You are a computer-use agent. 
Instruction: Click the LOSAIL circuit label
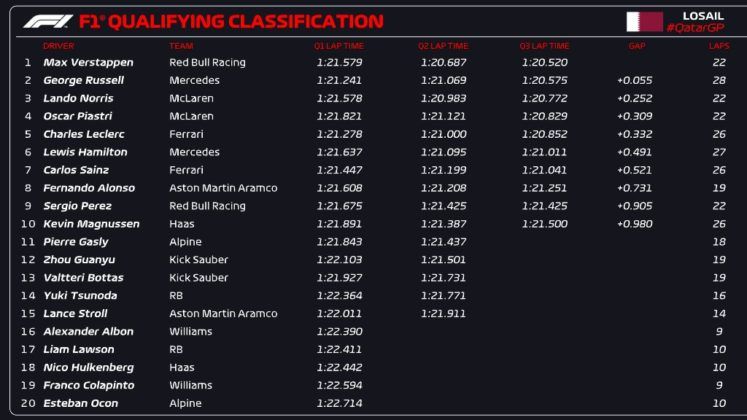(703, 15)
